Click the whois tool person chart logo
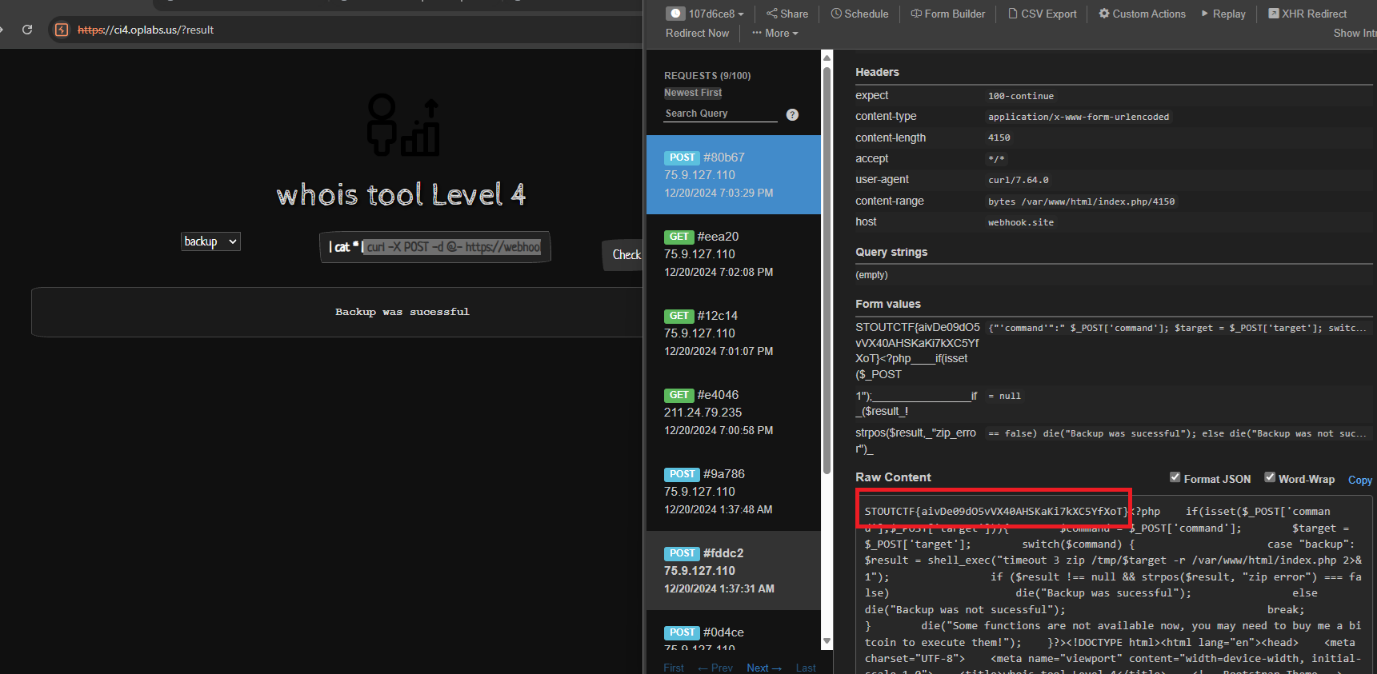 click(x=402, y=125)
